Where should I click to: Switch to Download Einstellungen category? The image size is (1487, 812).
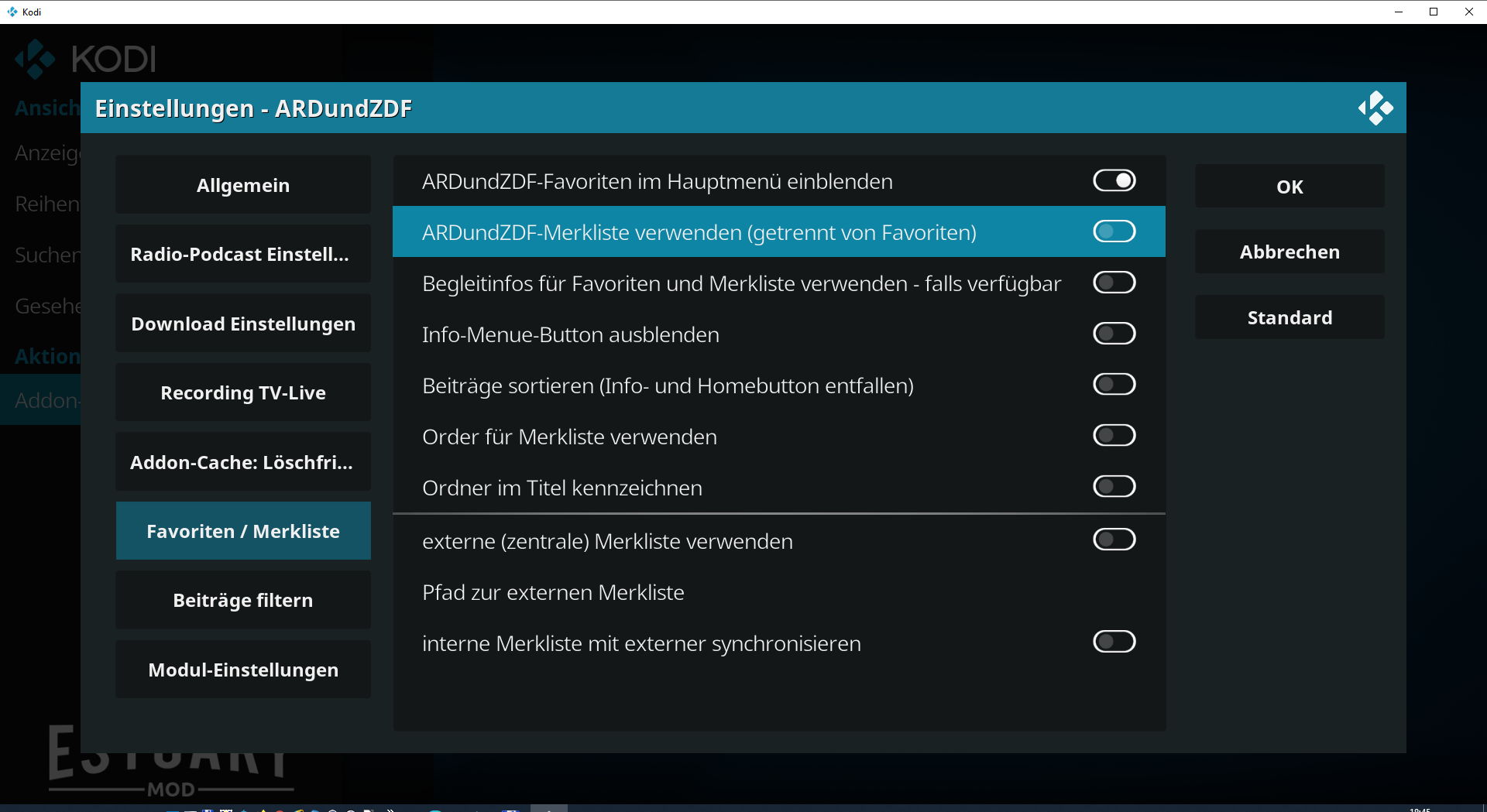click(243, 324)
